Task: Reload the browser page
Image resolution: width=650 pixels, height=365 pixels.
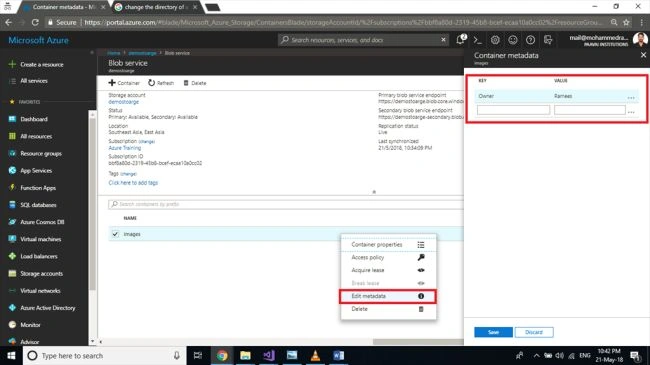Action: (35, 22)
